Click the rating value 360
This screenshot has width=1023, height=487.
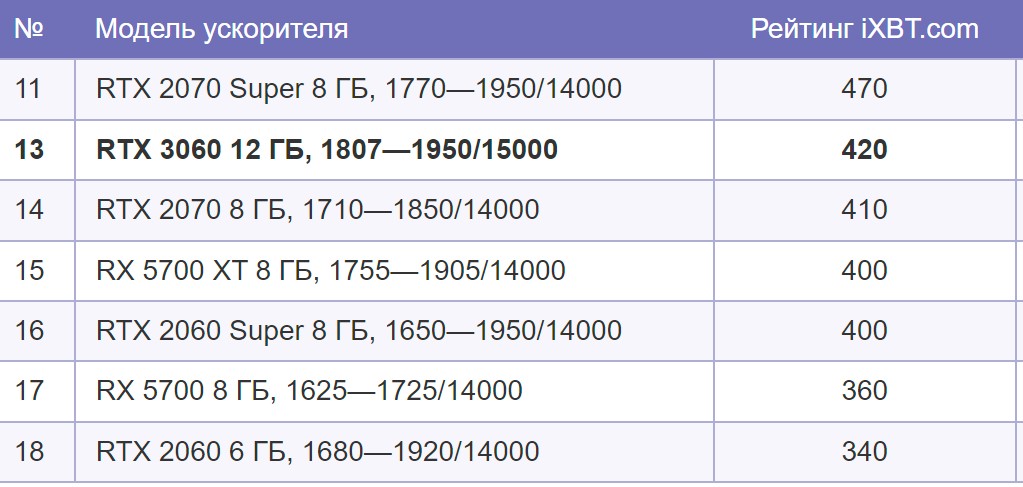(x=864, y=390)
